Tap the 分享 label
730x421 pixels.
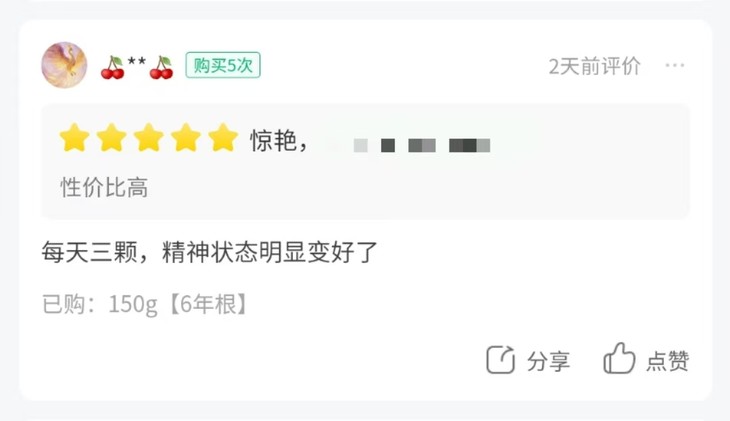548,361
